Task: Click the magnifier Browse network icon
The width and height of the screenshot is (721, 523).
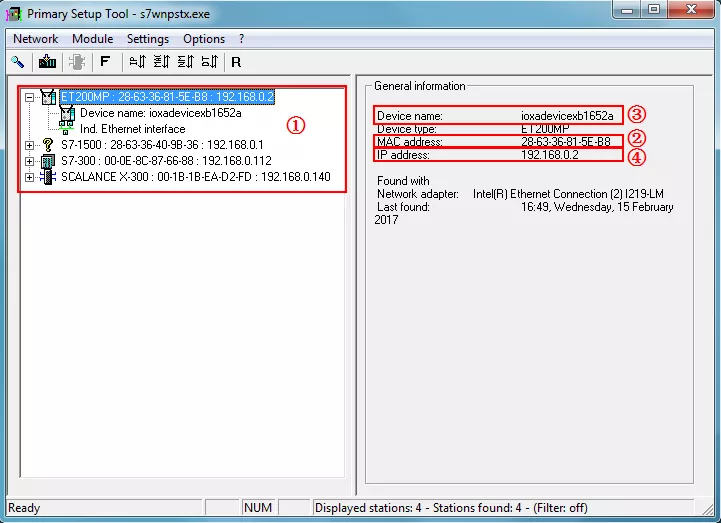Action: 18,62
